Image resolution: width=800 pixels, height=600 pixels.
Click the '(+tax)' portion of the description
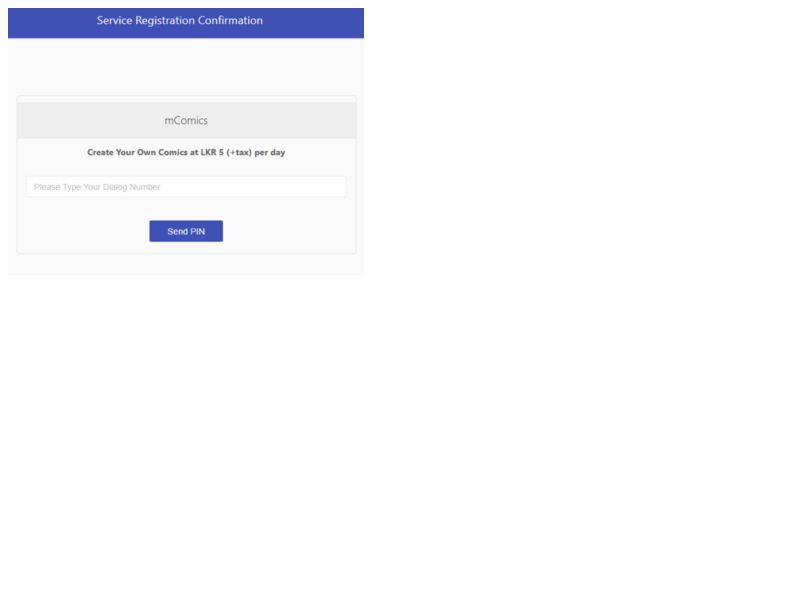click(x=239, y=153)
